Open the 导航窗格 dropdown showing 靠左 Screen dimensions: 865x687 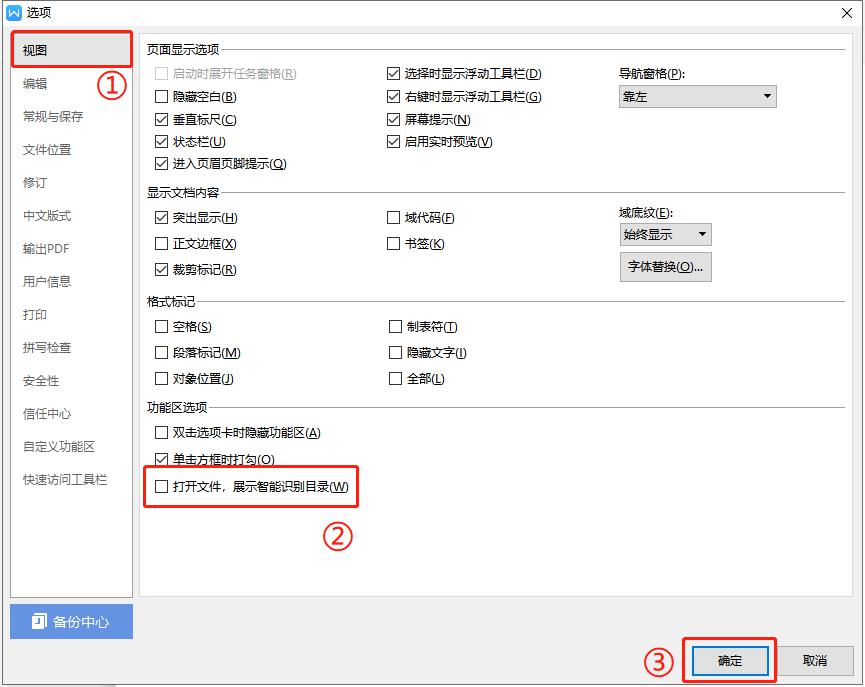[697, 97]
